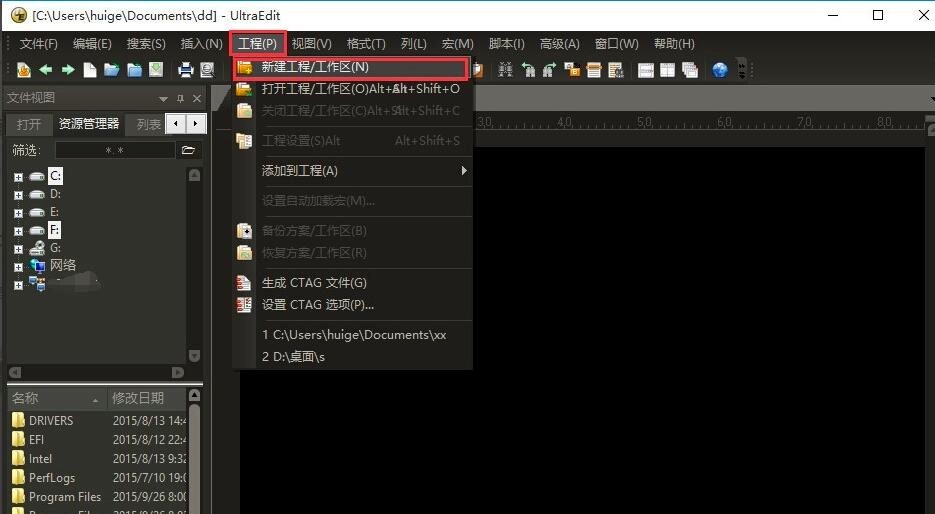Select 网络 in the explorer tree

[63, 265]
